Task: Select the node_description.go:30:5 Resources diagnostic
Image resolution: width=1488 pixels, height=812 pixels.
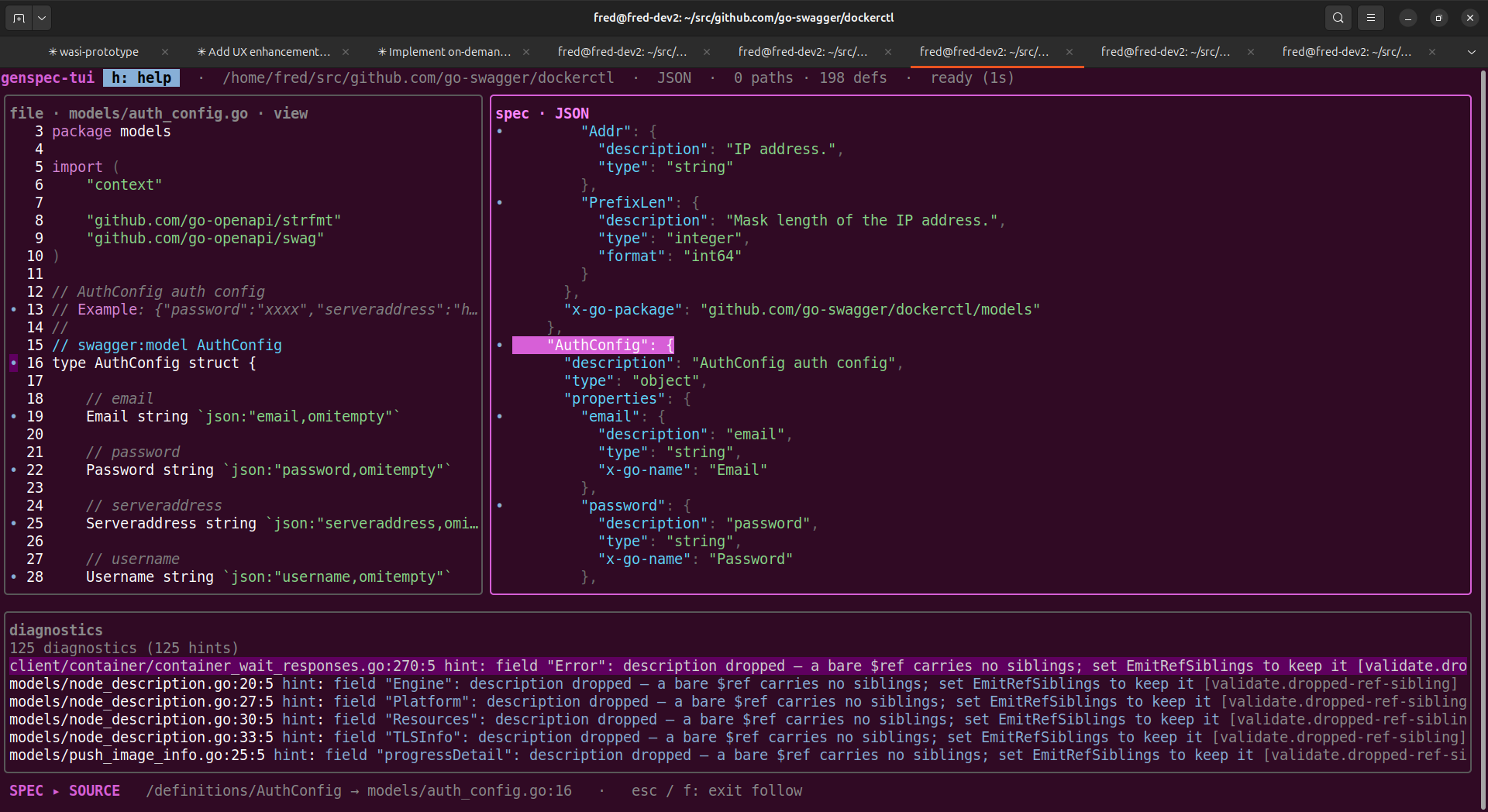Action: pyautogui.click(x=738, y=719)
